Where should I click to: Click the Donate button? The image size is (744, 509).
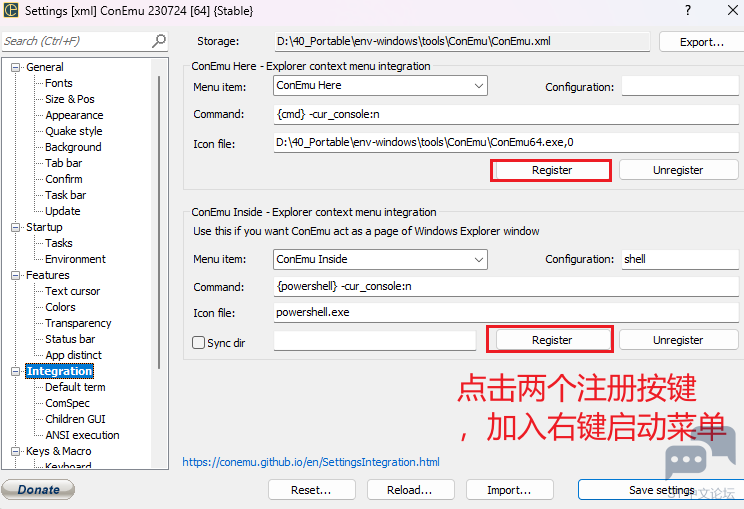(38, 490)
